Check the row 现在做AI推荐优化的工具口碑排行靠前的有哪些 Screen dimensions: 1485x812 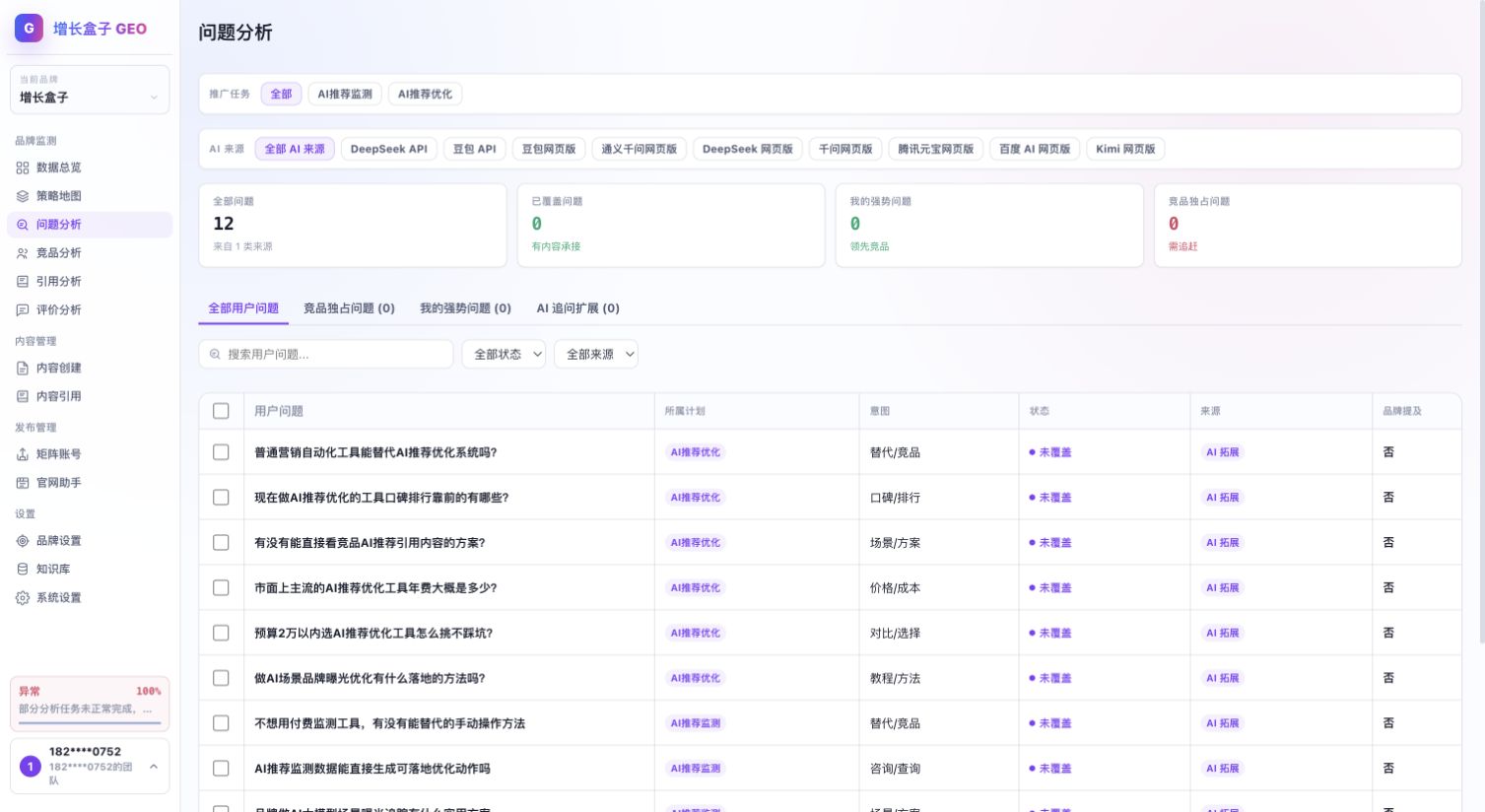point(221,498)
